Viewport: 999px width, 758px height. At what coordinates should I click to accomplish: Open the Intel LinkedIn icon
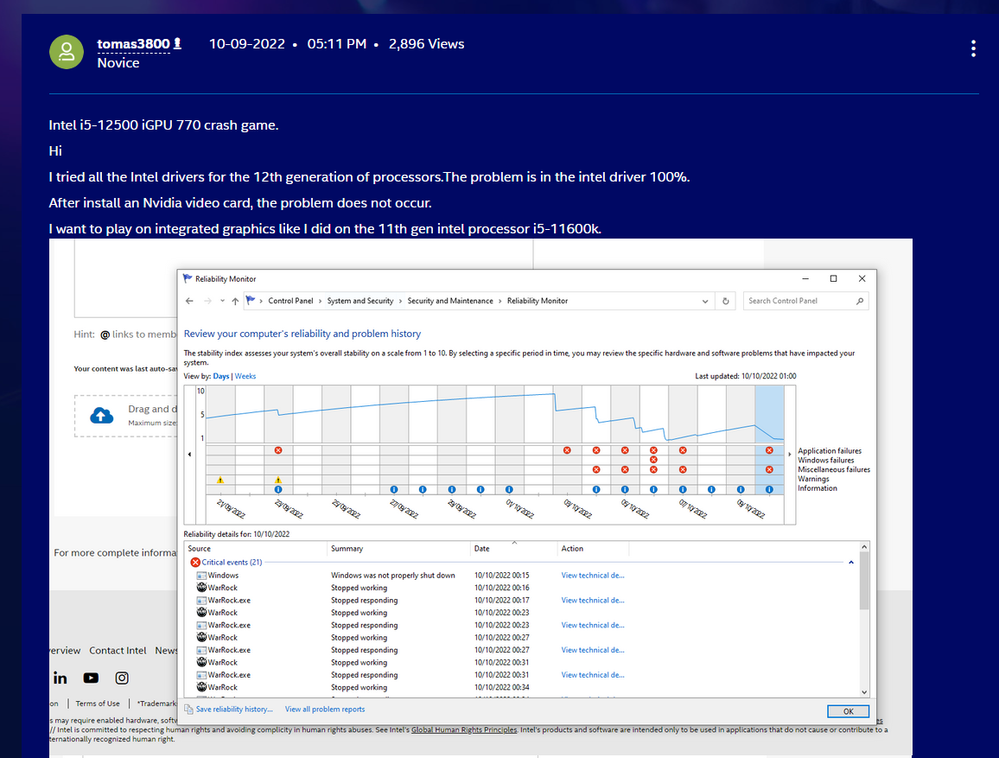[60, 678]
